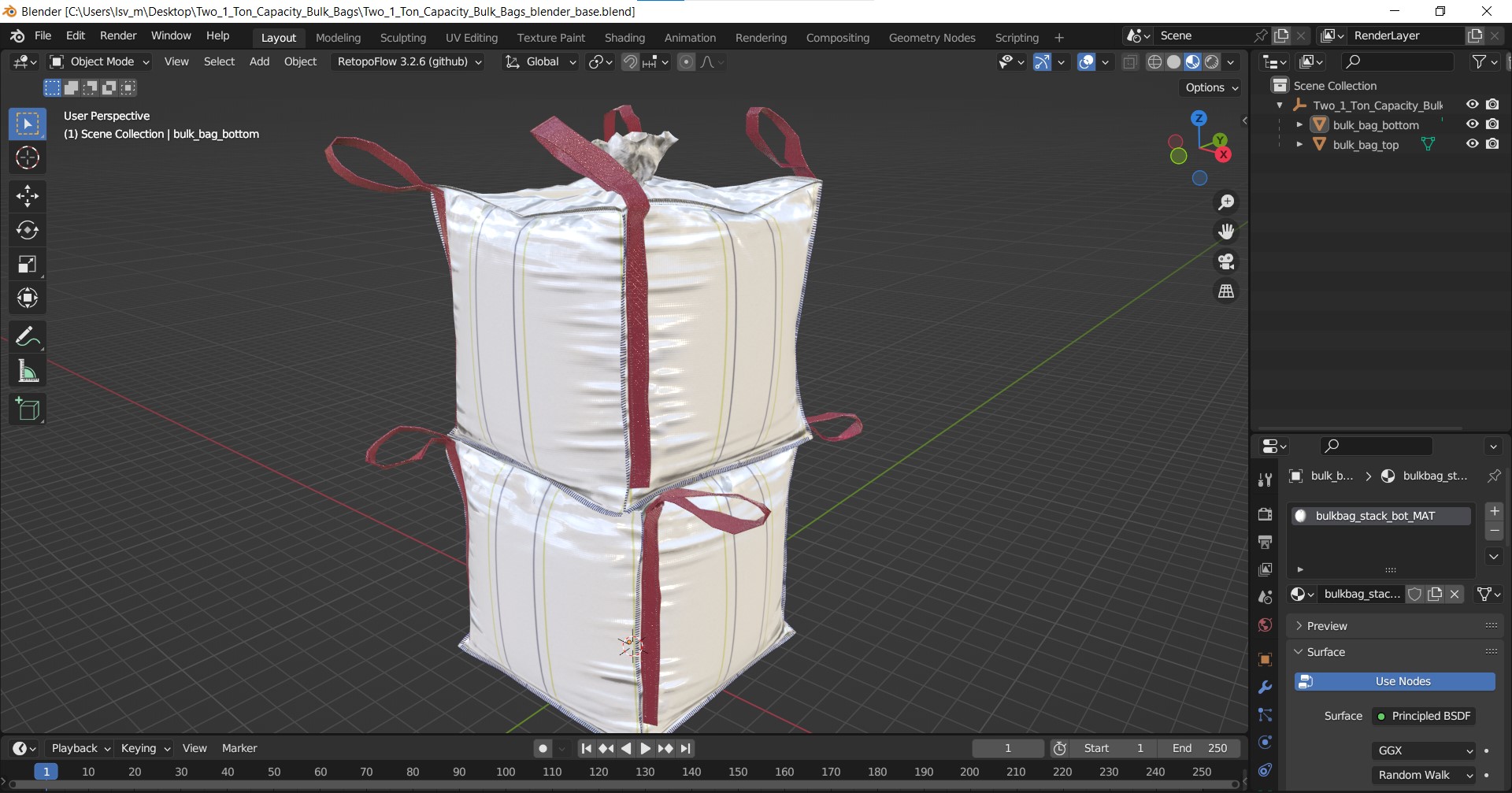
Task: Open the Physics properties tab
Action: point(1265,743)
